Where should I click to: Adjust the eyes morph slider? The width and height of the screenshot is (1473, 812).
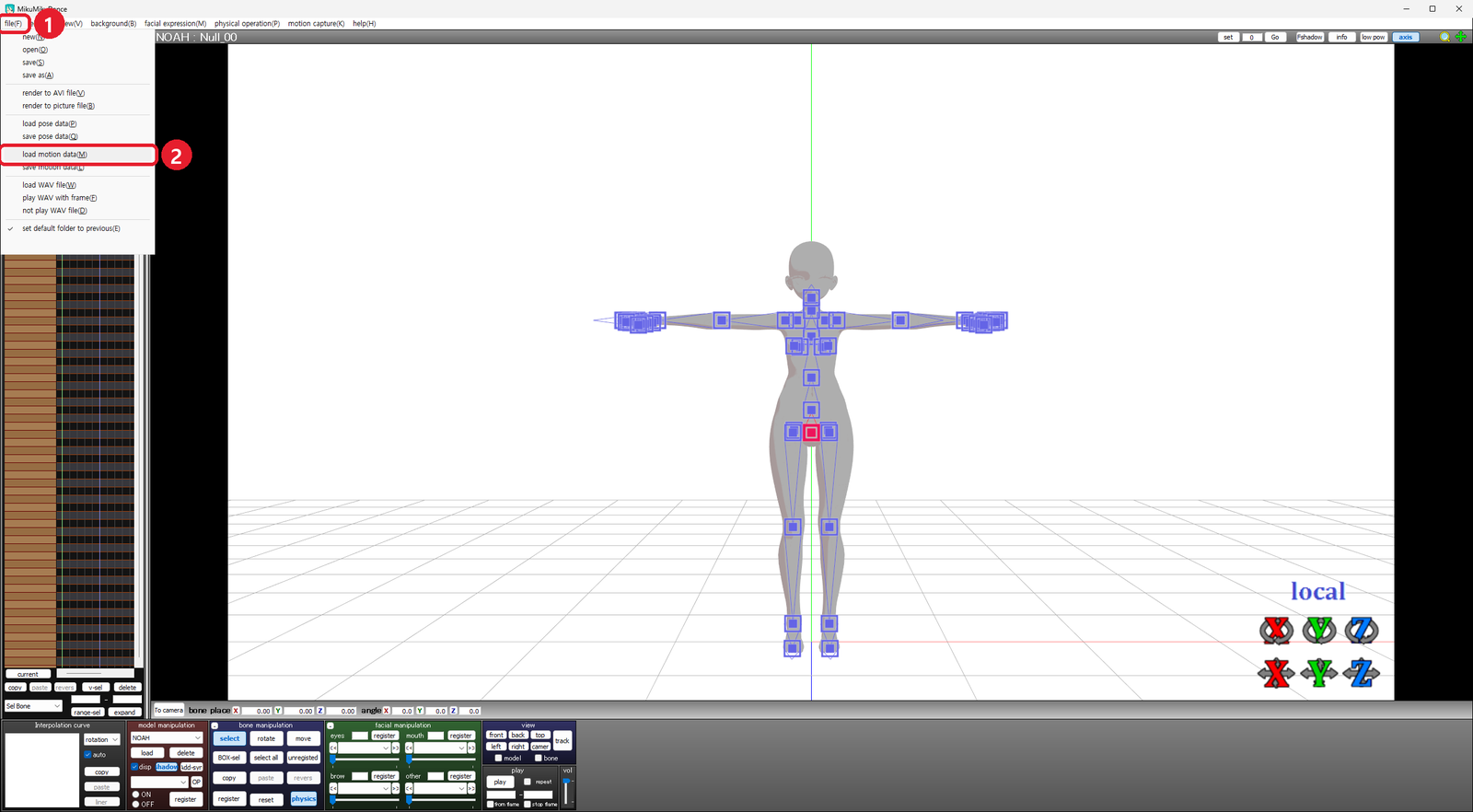click(365, 760)
